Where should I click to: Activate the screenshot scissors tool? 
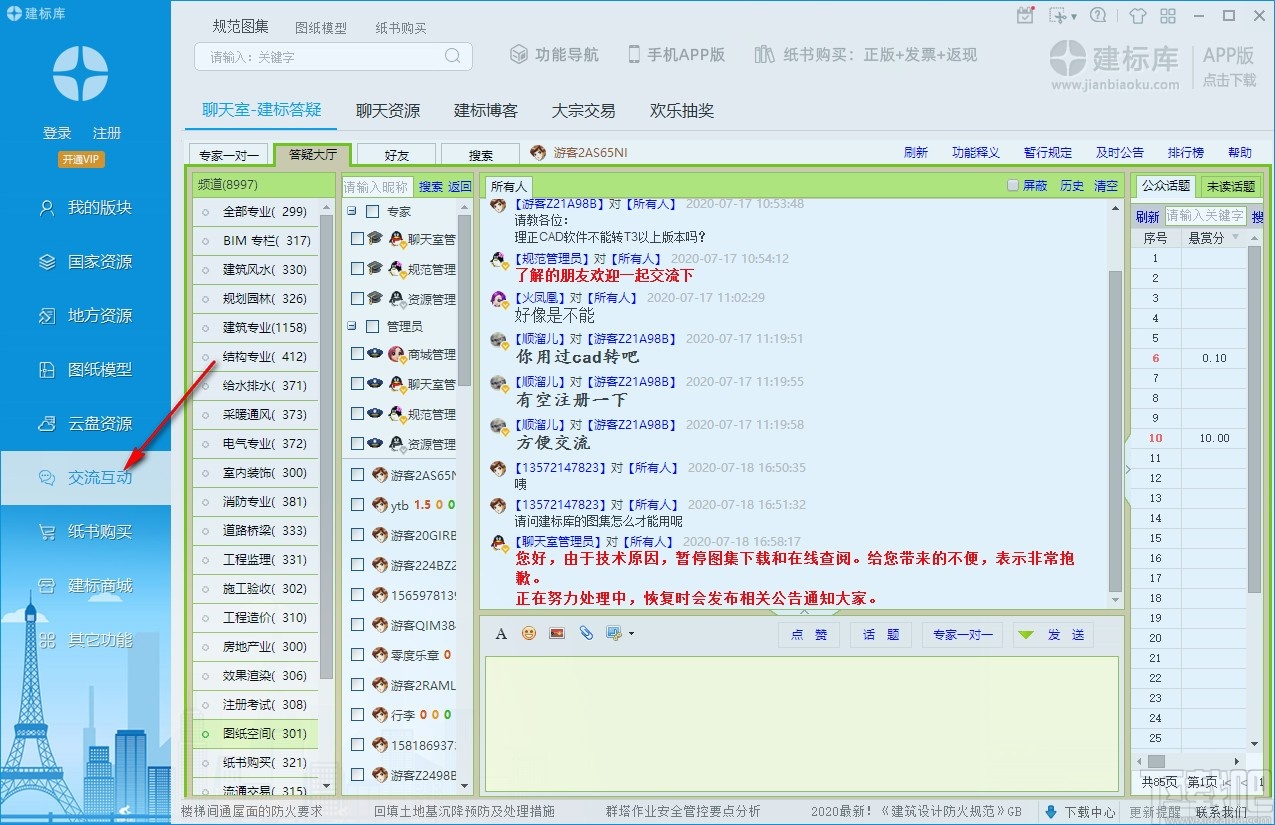pos(1057,15)
